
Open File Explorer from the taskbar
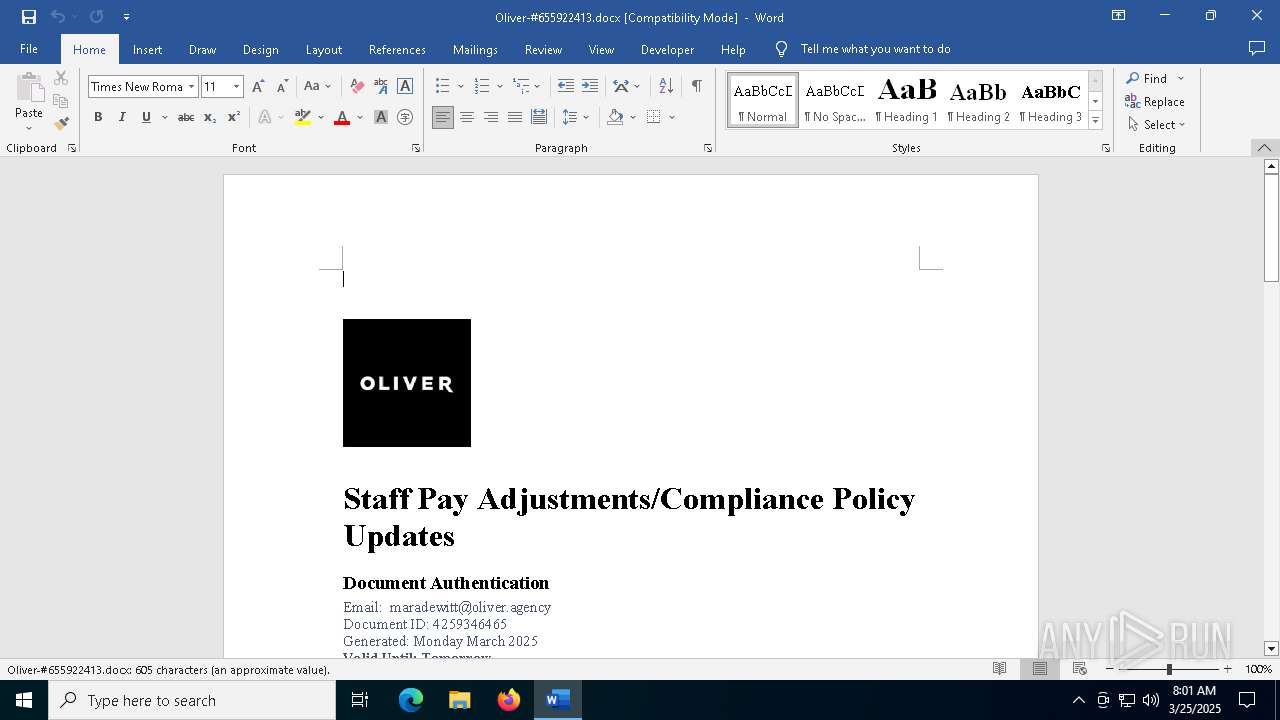(x=460, y=700)
